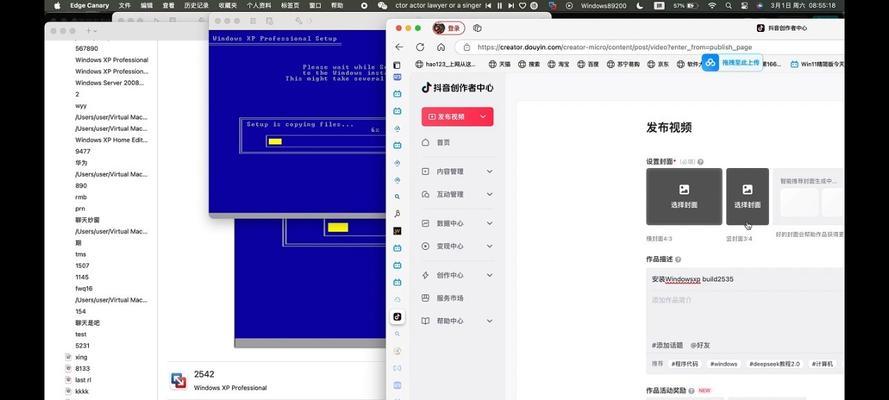Open the 标签页 menu

coord(291,5)
